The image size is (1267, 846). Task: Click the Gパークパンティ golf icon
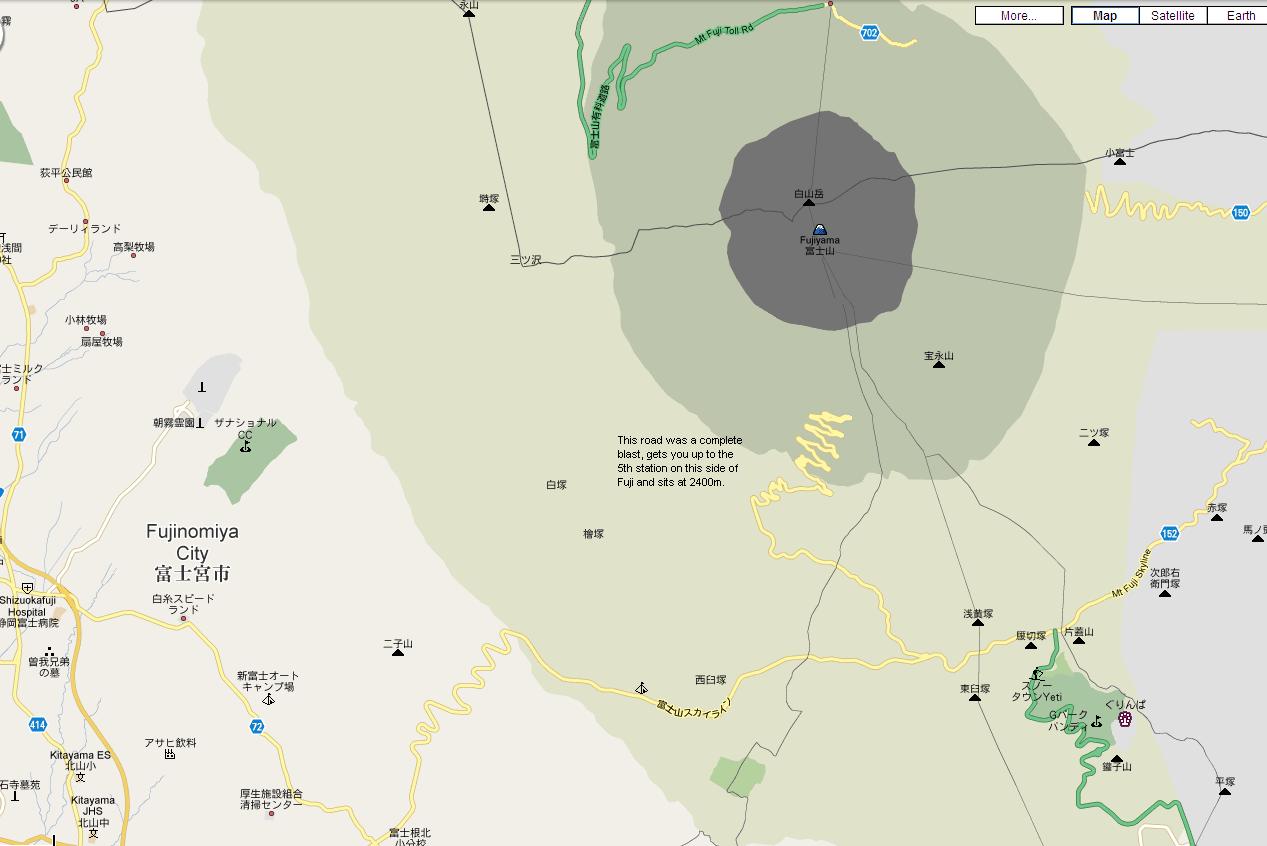(1096, 721)
